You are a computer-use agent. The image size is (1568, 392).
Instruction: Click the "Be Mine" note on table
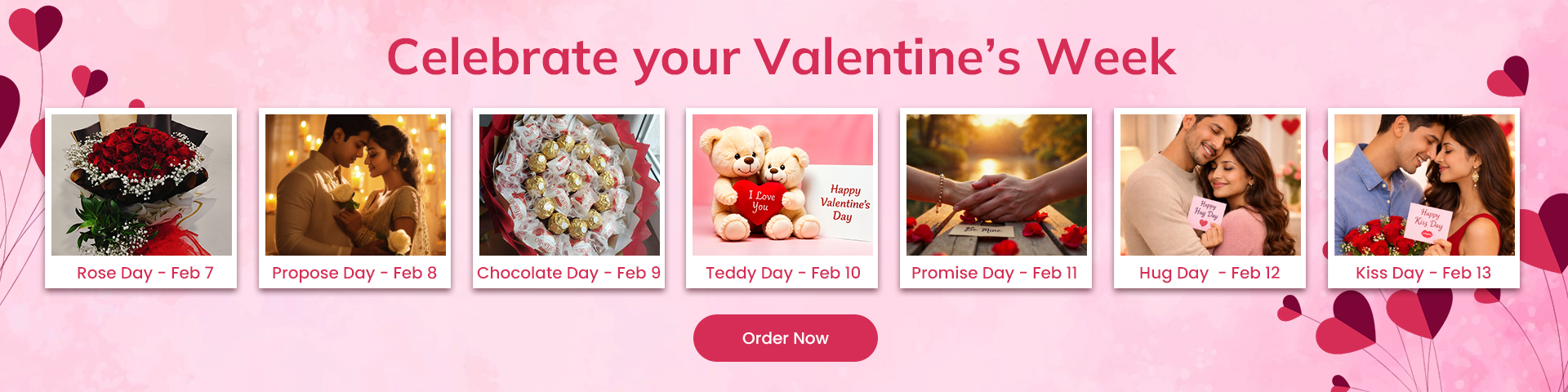(x=982, y=231)
